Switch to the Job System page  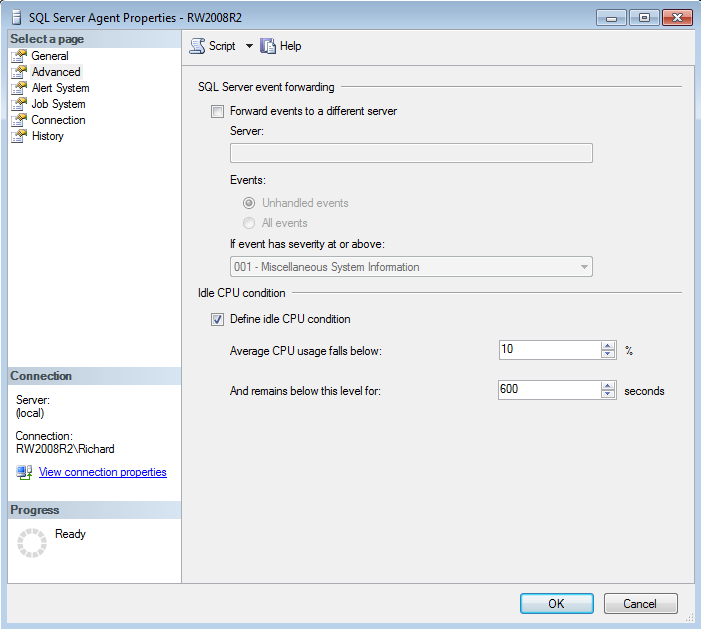58,104
